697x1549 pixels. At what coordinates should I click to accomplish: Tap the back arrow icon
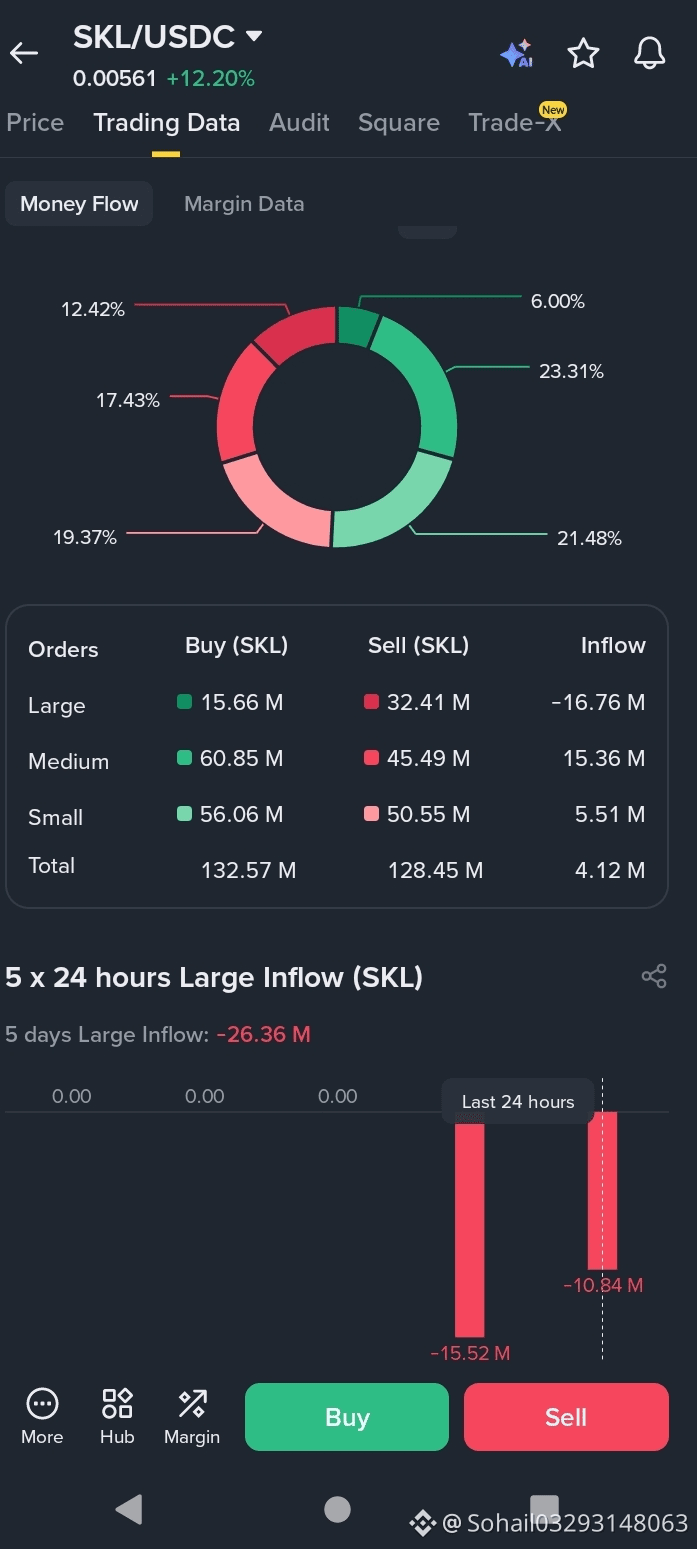[x=24, y=53]
